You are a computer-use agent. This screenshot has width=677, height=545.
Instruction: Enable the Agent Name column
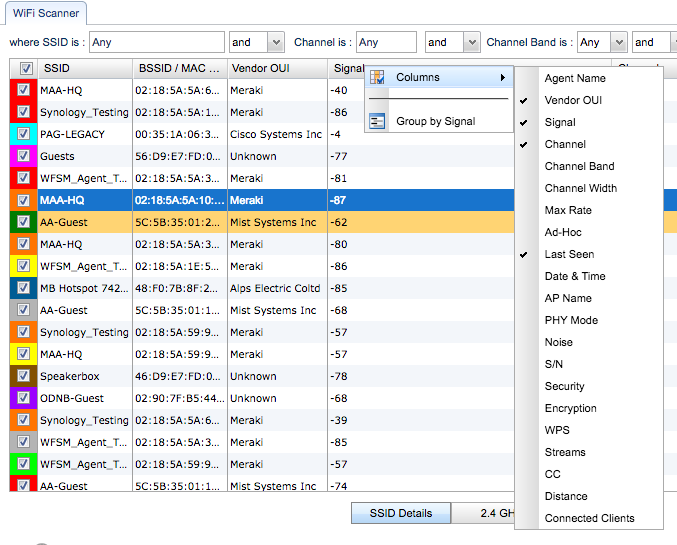click(575, 78)
